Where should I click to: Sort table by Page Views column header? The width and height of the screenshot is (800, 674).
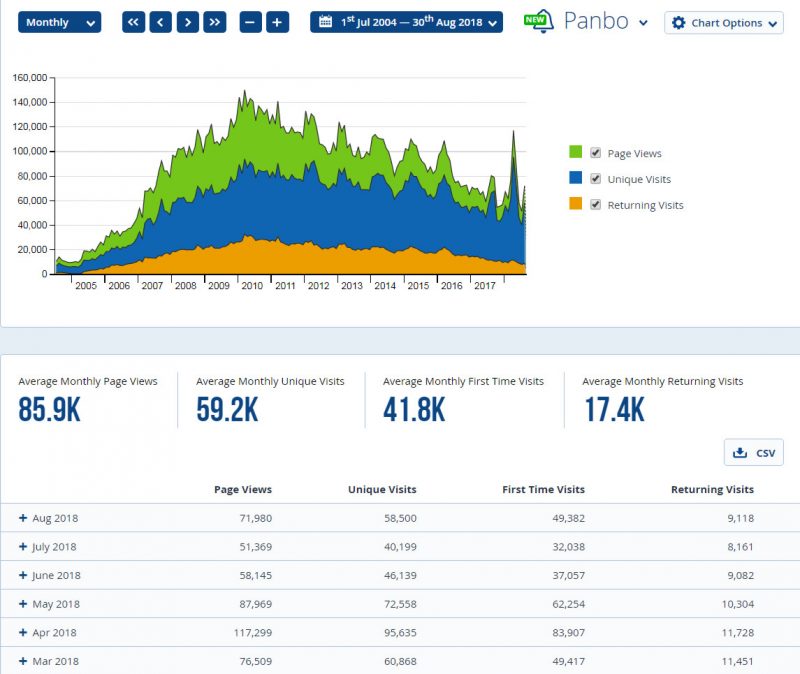pos(243,490)
